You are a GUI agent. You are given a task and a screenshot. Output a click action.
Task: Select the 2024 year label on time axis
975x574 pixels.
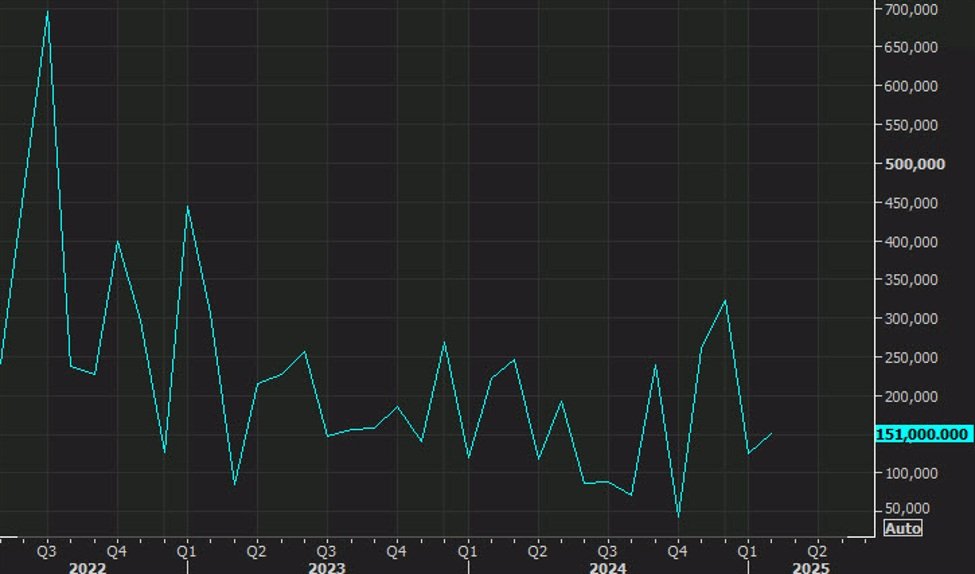click(x=607, y=567)
